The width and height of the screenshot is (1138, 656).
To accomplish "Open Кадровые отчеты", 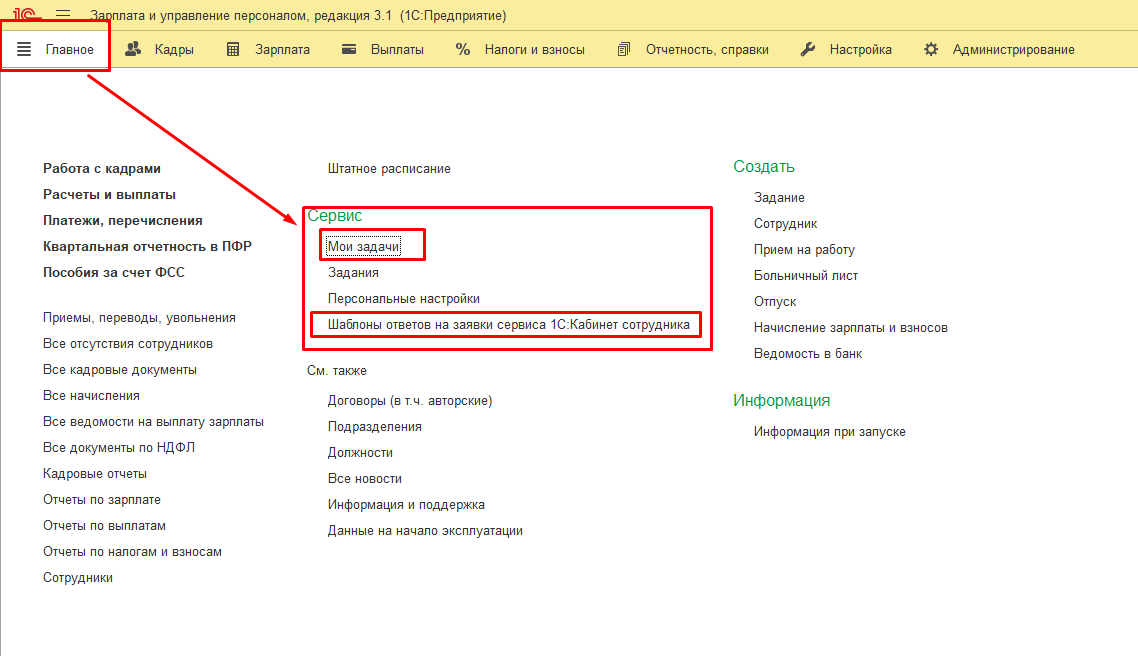I will coord(94,474).
